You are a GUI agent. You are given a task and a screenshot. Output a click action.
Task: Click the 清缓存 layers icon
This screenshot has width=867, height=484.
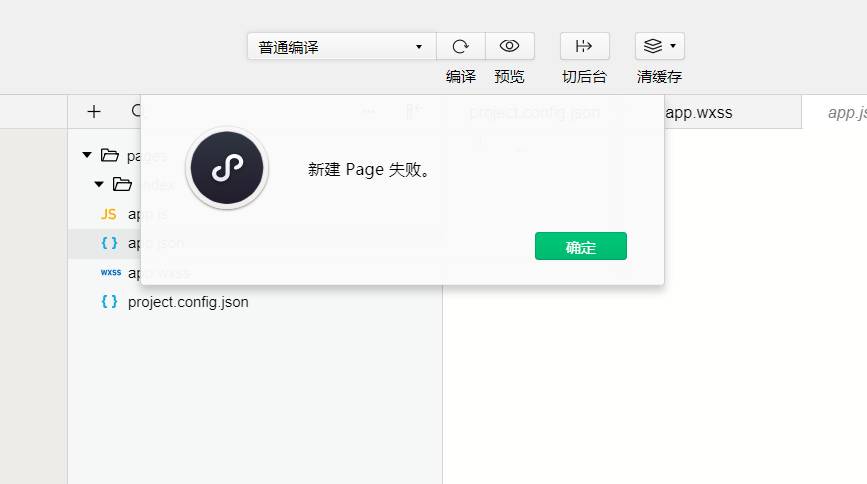tap(653, 46)
